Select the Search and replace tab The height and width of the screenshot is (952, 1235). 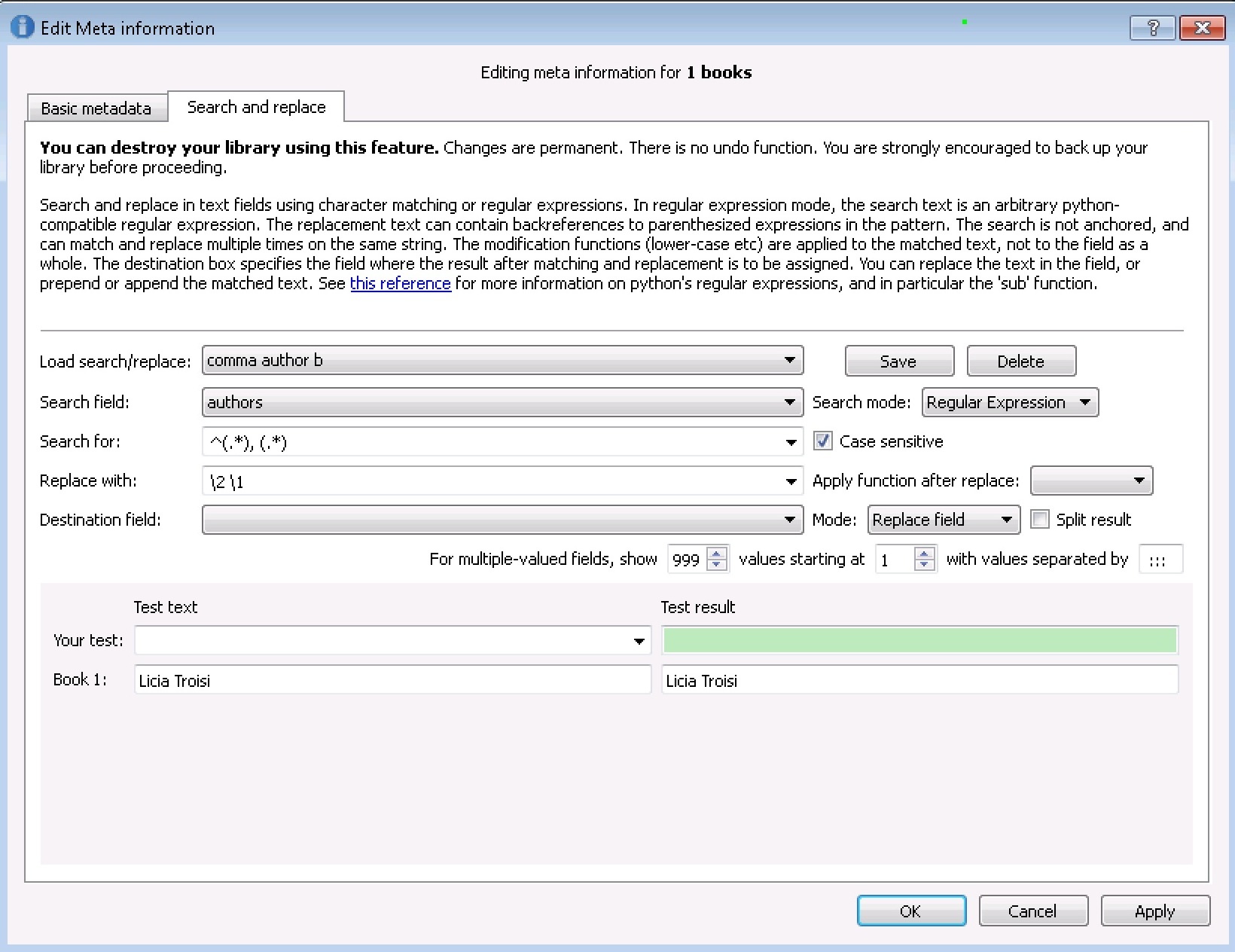(x=256, y=107)
